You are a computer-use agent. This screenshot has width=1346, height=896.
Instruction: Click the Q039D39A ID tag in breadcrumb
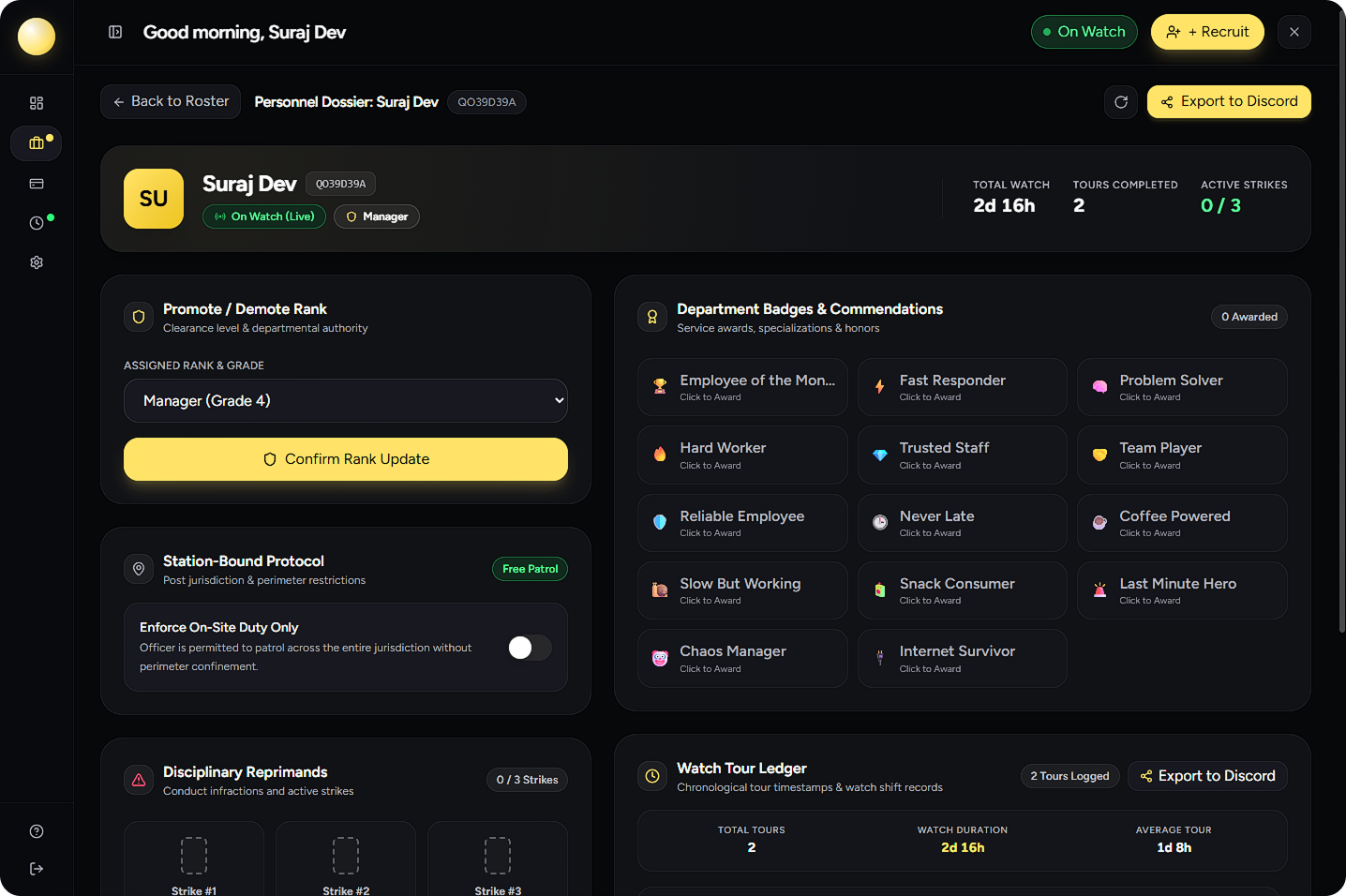tap(486, 102)
